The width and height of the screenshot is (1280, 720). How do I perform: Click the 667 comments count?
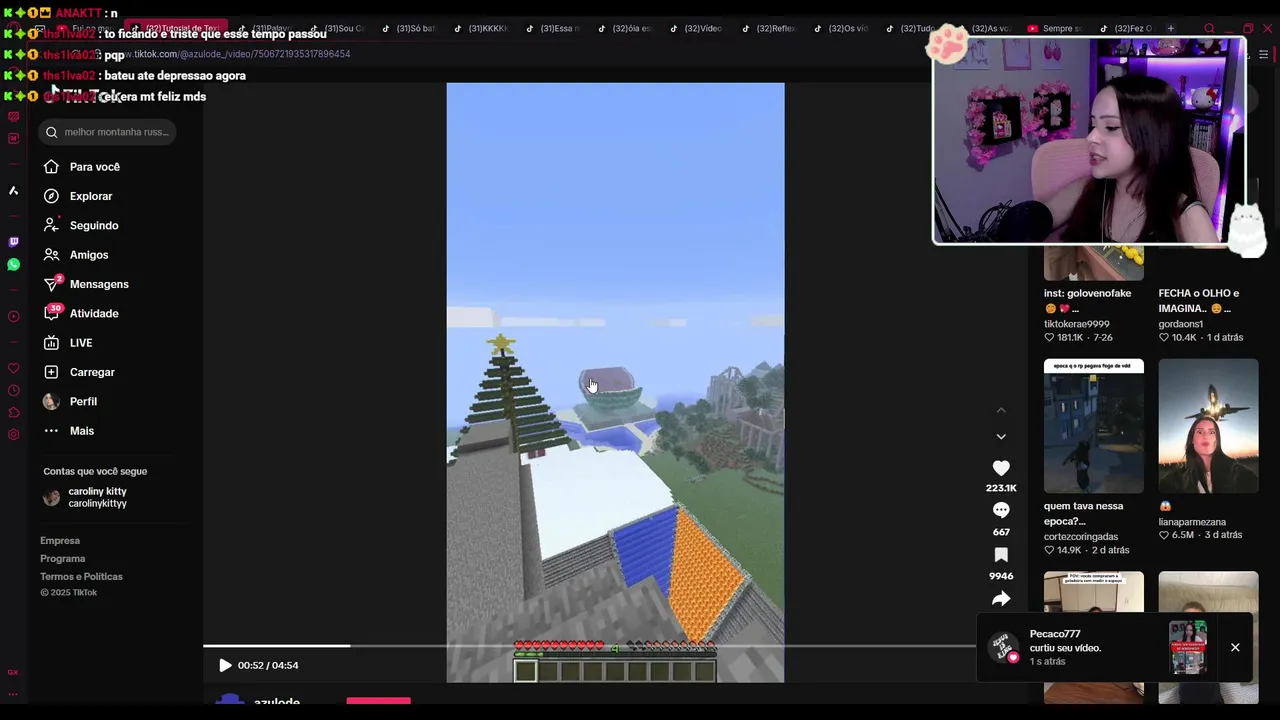(1001, 532)
